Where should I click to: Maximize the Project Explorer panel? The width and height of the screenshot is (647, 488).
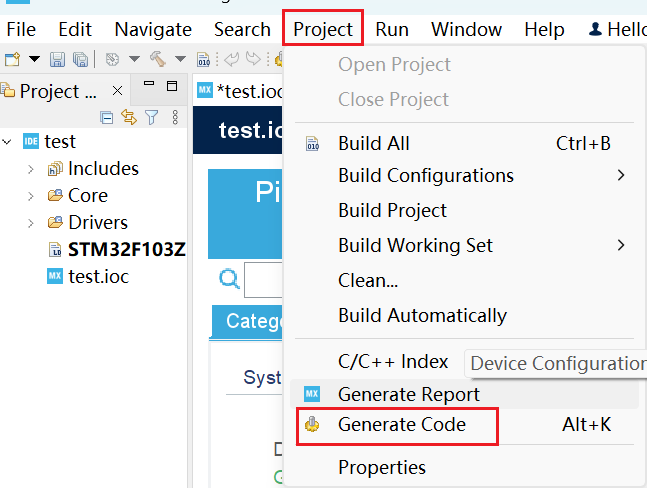coord(172,86)
